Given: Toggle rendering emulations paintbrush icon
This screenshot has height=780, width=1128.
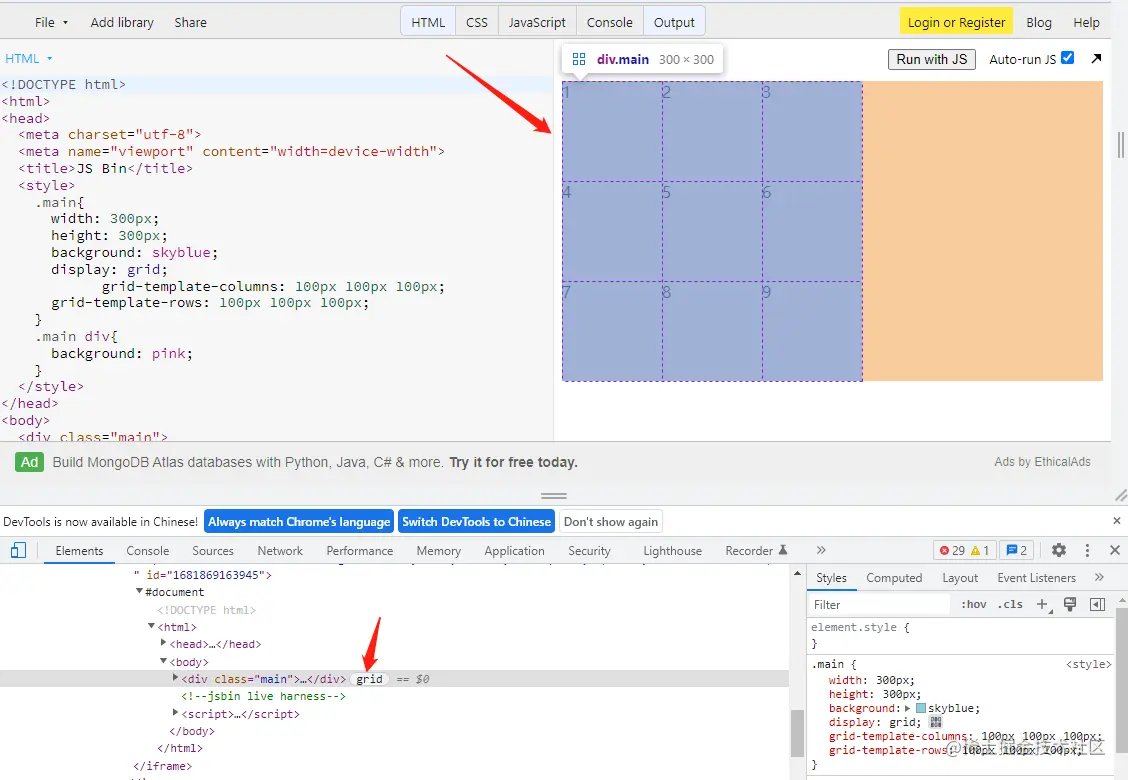Looking at the screenshot, I should 1070,604.
